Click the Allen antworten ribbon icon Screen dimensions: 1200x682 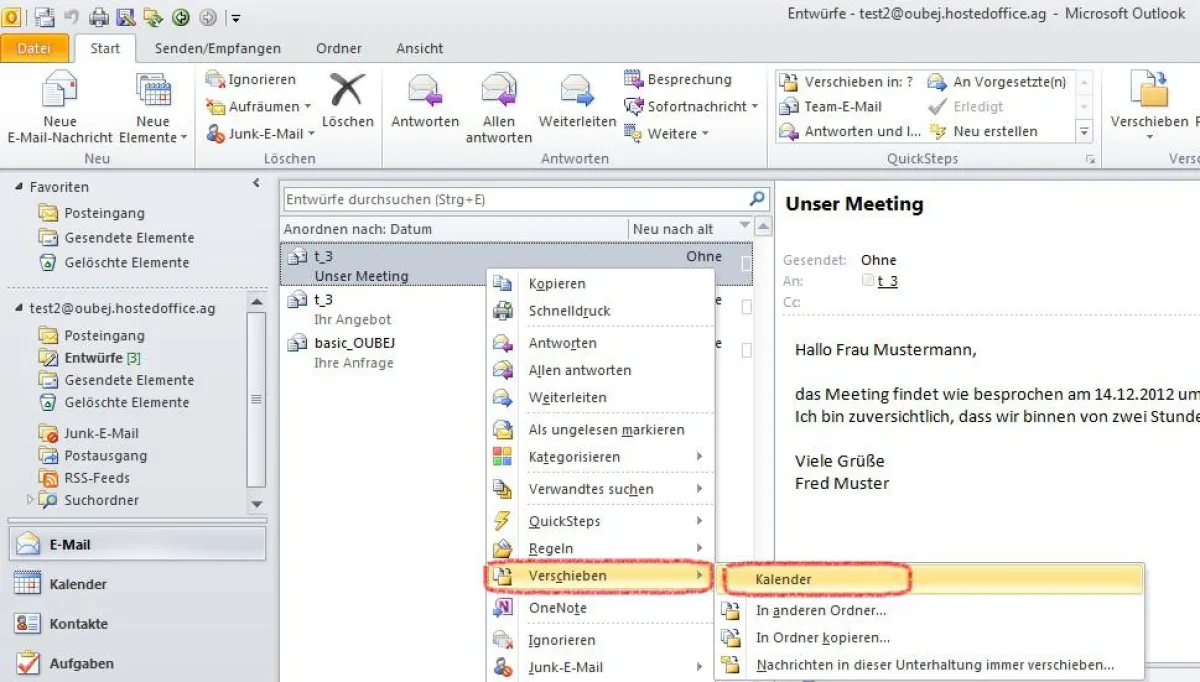pyautogui.click(x=499, y=90)
